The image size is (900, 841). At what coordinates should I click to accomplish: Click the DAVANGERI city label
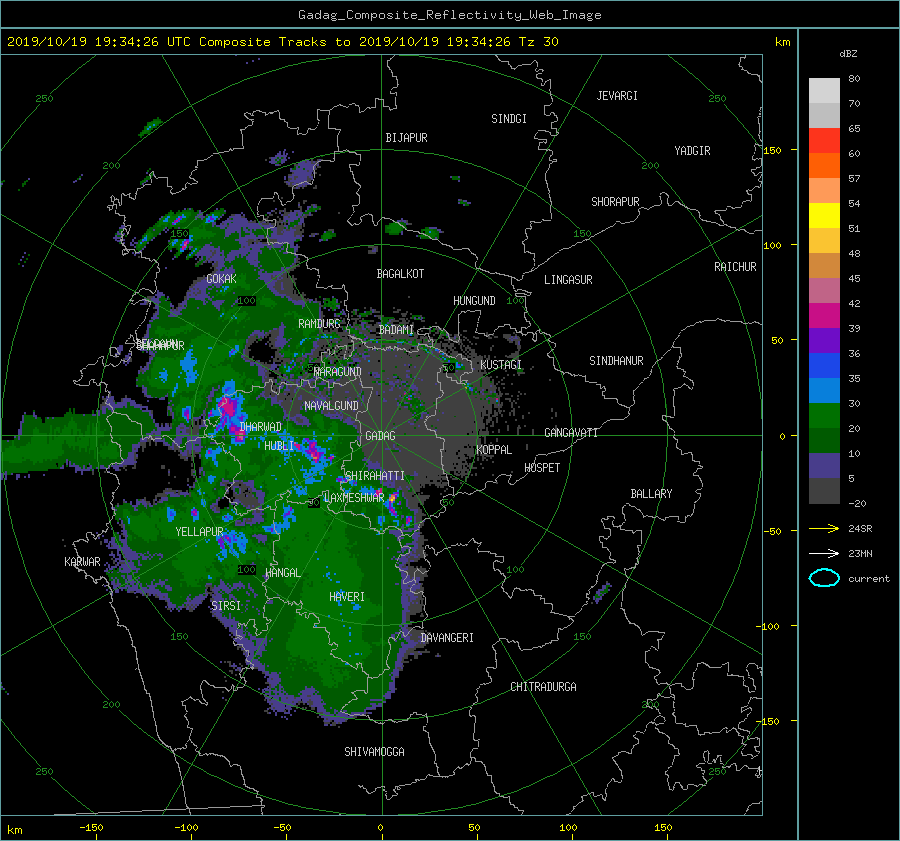[447, 638]
